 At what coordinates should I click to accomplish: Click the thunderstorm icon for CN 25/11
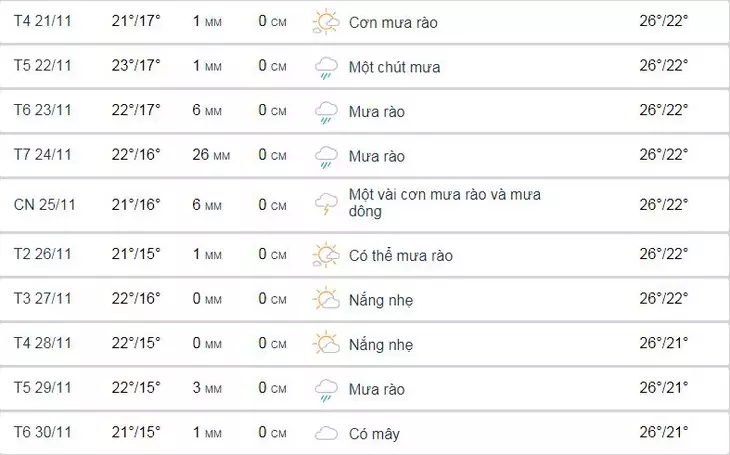[326, 204]
